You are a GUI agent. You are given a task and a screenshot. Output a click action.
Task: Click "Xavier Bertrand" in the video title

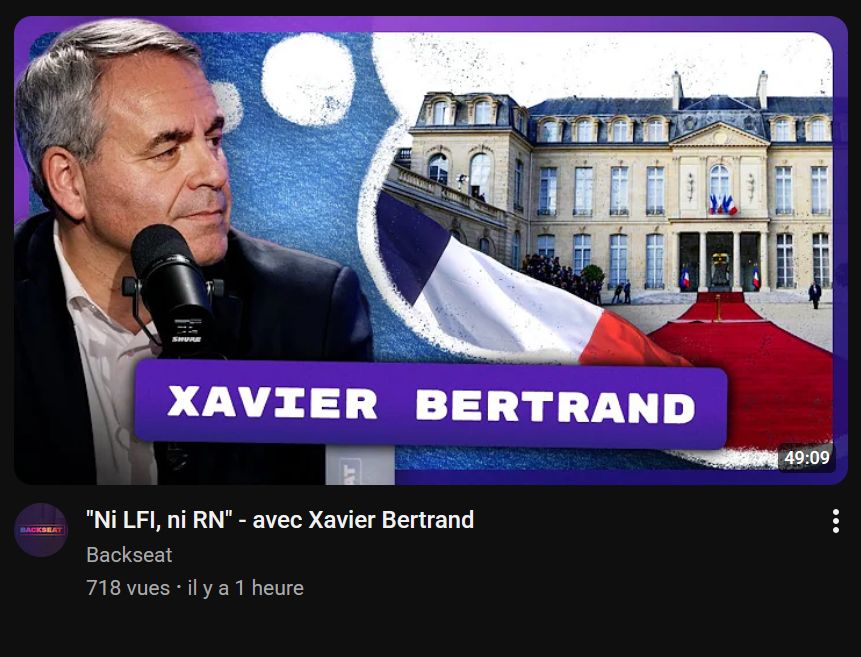click(391, 520)
